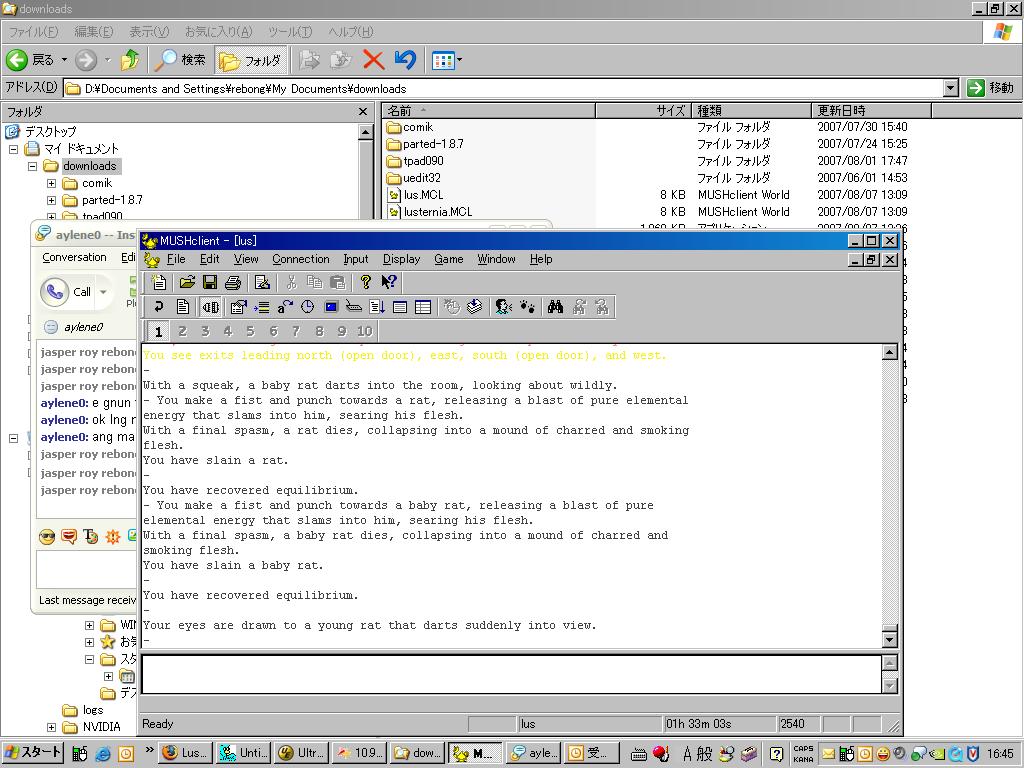1024x768 pixels.
Task: Open the Display menu in MUSHclient
Action: 401,259
